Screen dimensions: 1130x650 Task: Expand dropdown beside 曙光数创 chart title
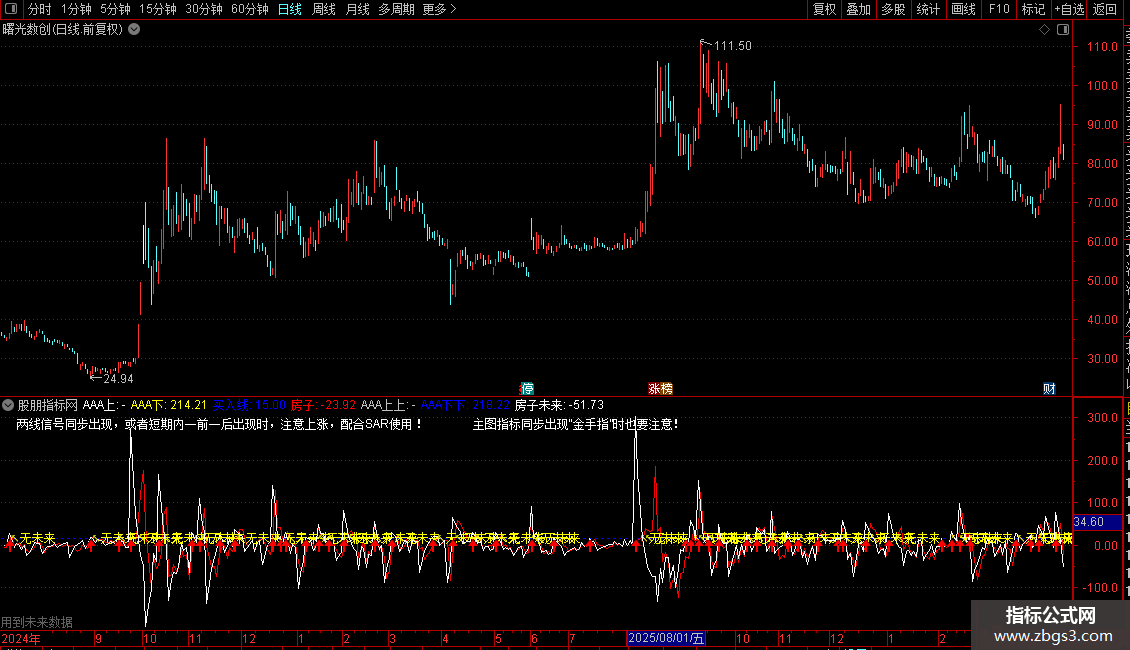(134, 30)
